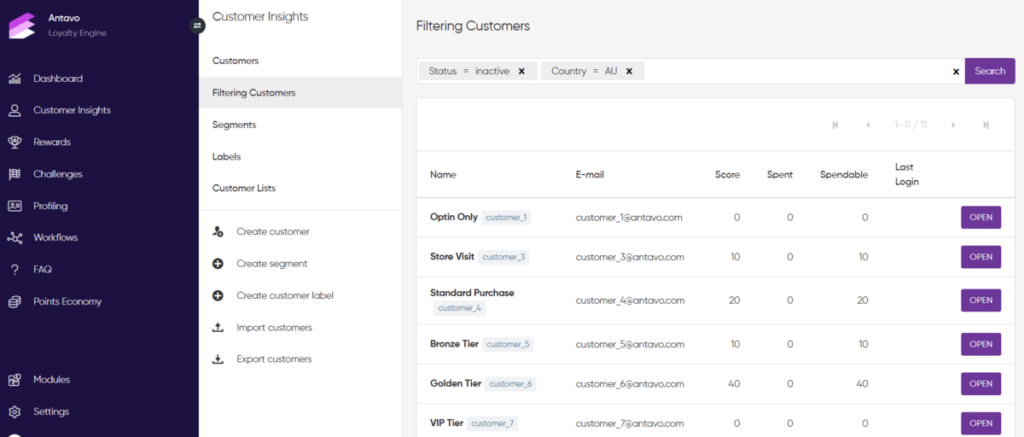This screenshot has height=437, width=1024.
Task: Go to the next page of results
Action: 953,125
